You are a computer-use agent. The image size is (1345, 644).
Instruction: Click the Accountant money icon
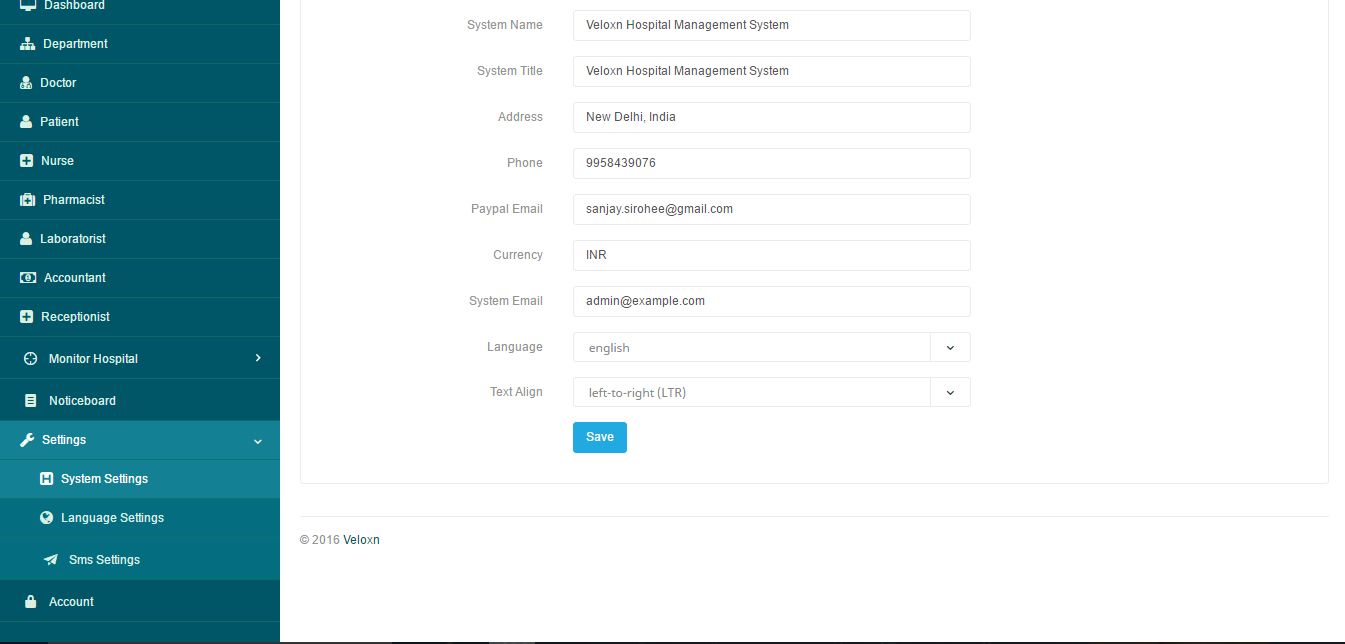click(x=28, y=278)
